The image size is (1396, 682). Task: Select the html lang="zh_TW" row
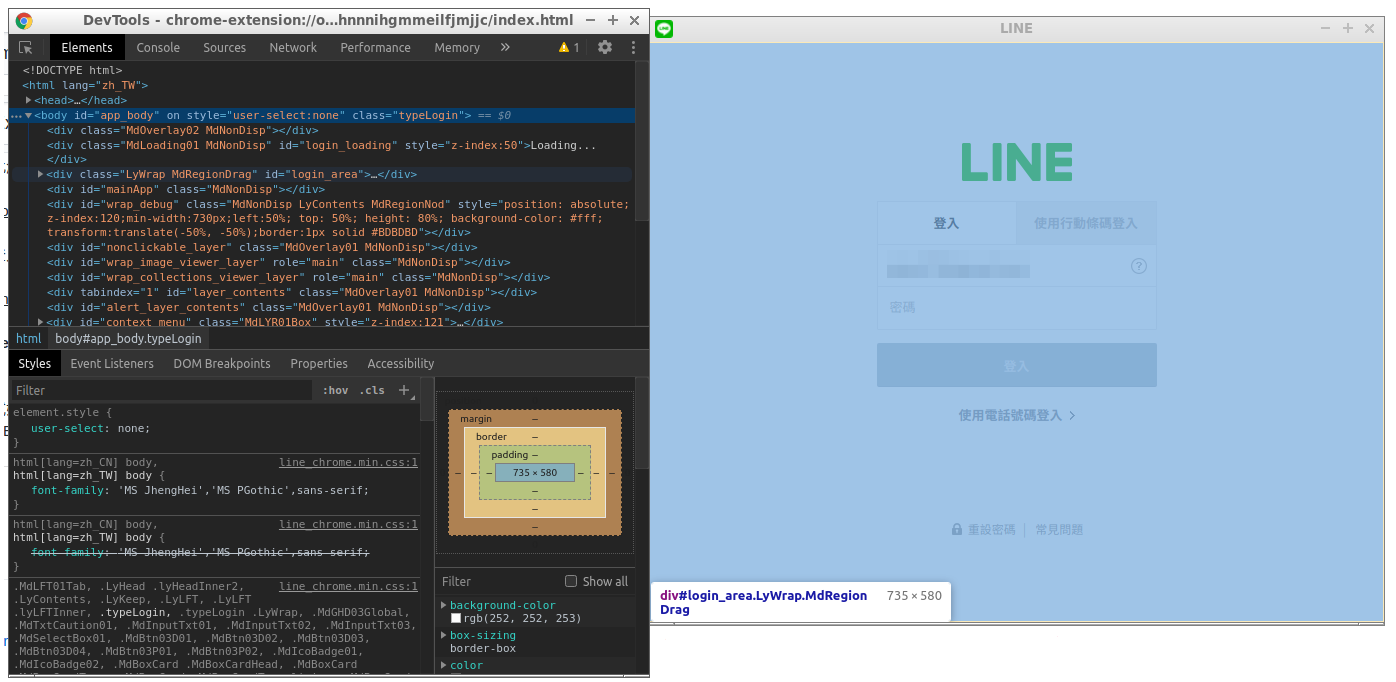(85, 85)
